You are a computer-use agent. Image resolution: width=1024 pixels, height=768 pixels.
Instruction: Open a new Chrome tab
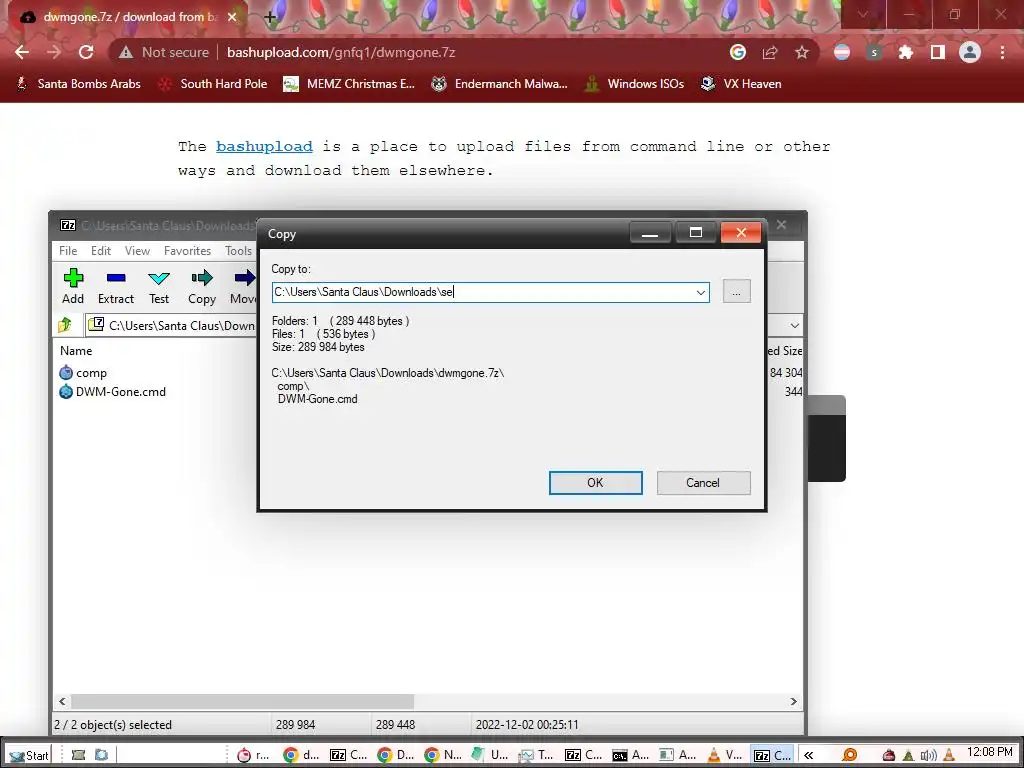tap(270, 17)
